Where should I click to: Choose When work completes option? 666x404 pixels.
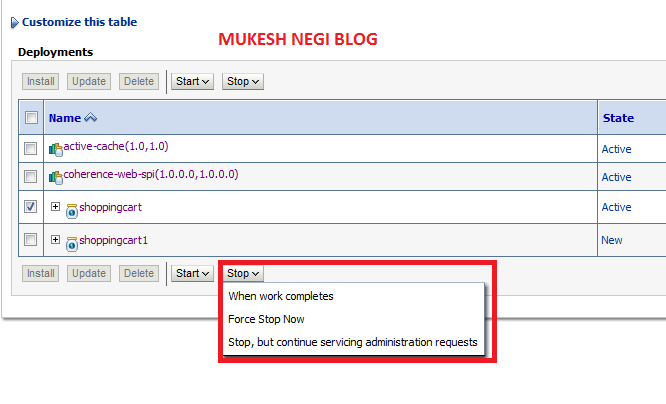[x=281, y=296]
